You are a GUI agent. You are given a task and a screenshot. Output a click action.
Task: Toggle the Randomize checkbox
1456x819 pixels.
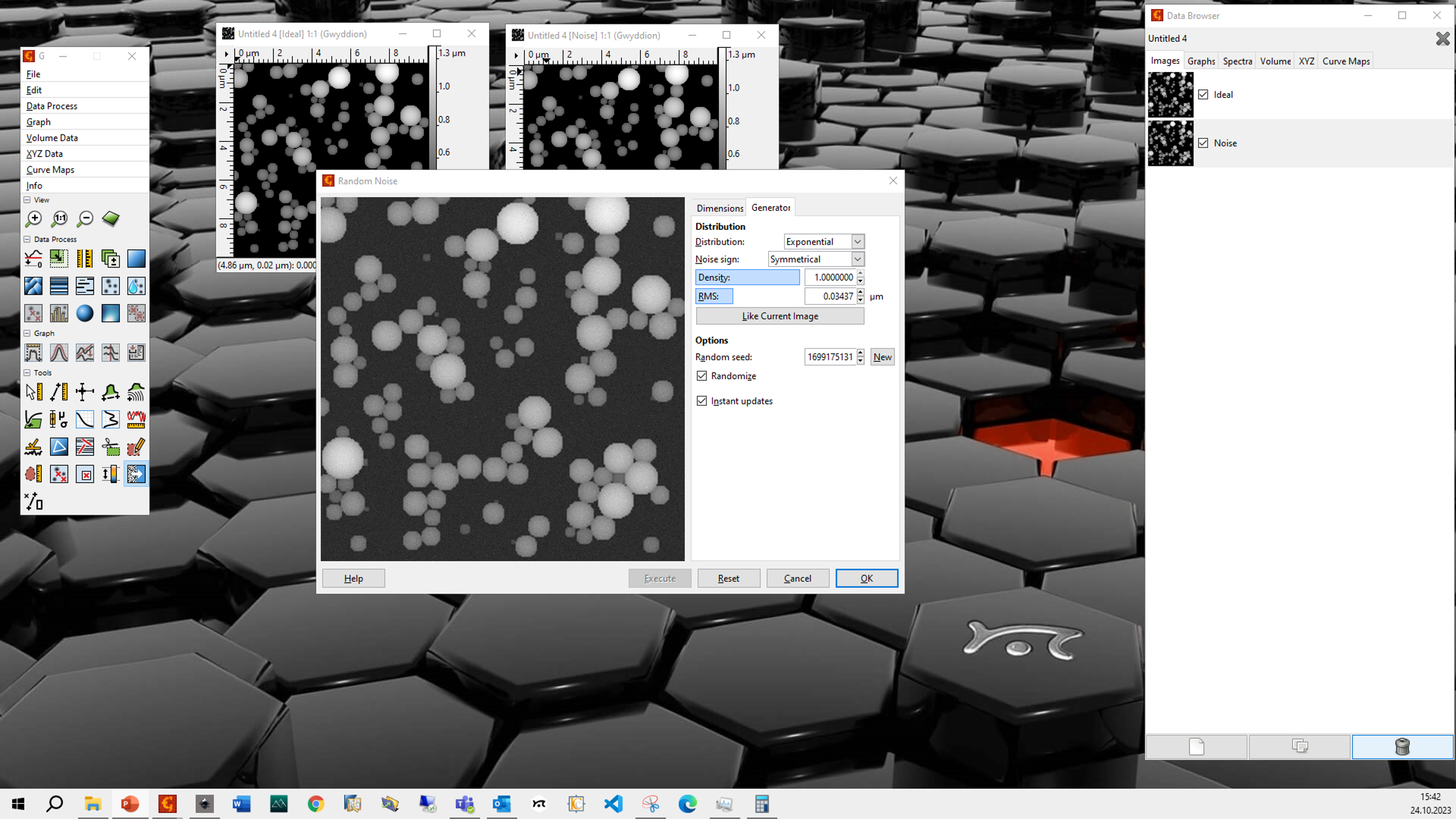tap(701, 376)
